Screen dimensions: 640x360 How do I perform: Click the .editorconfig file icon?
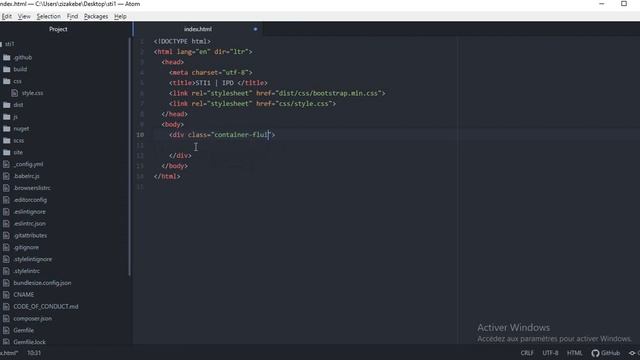click(x=6, y=200)
